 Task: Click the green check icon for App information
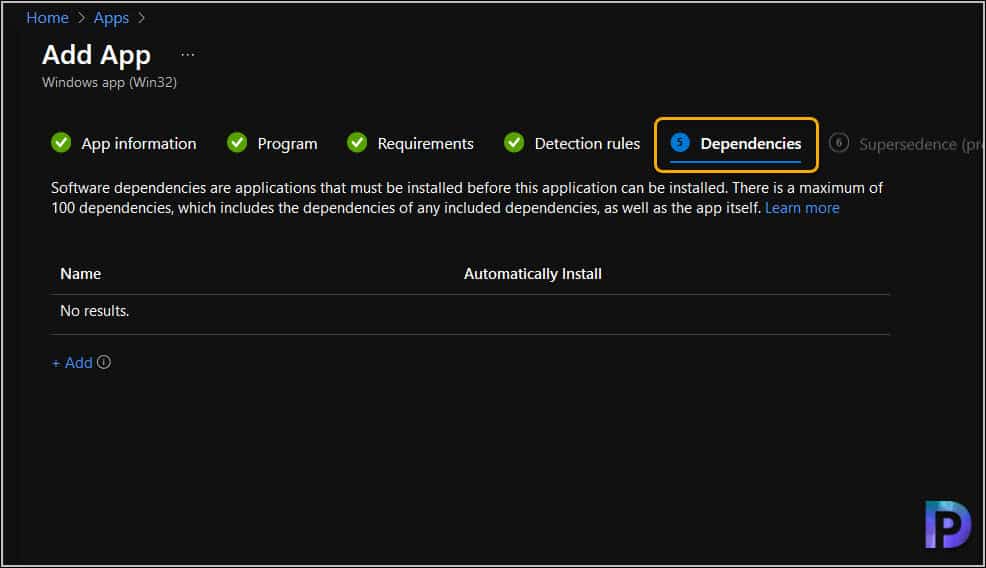pos(61,143)
